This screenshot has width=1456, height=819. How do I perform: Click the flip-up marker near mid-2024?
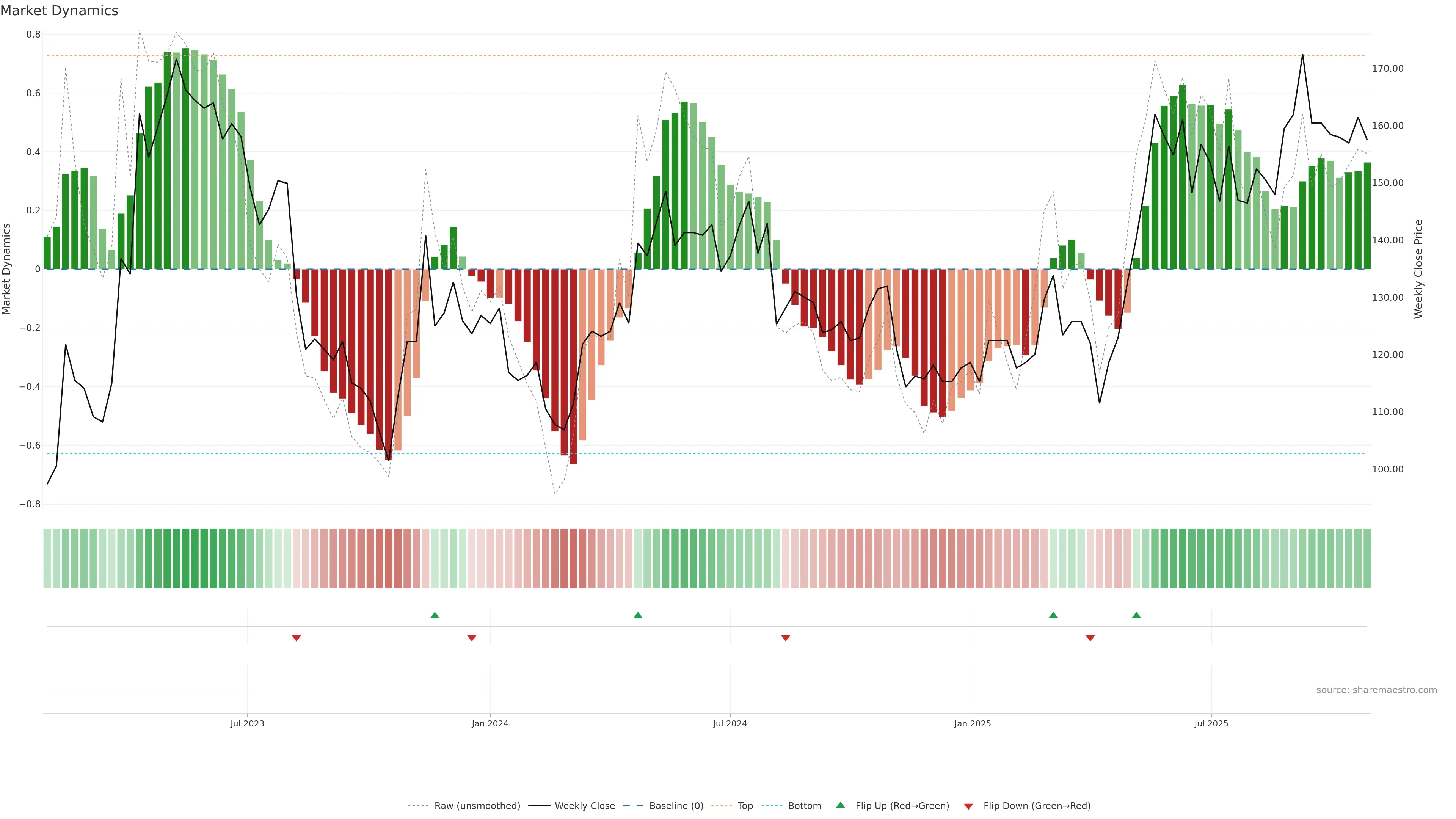click(x=637, y=615)
